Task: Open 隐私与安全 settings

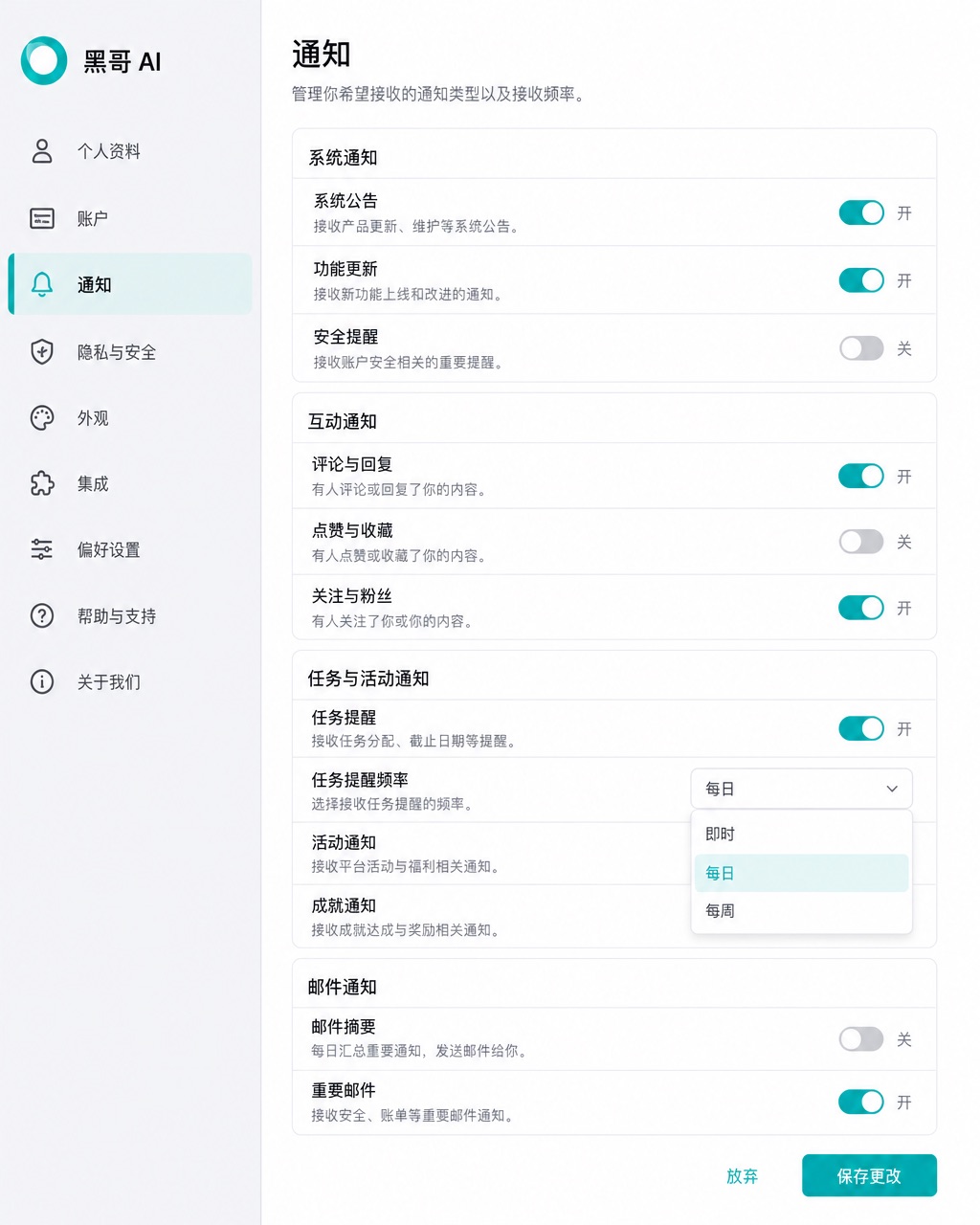Action: coord(130,351)
